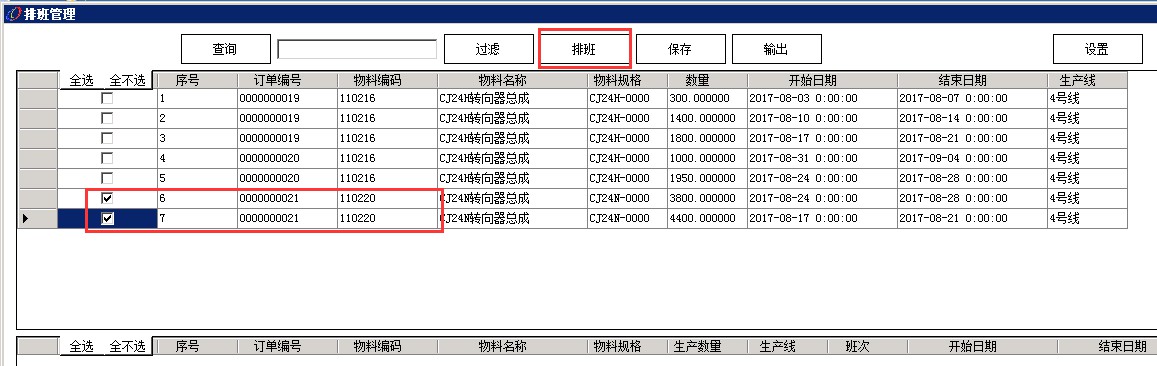Click 全不选 in the lower grid
The height and width of the screenshot is (366, 1157).
(x=128, y=346)
